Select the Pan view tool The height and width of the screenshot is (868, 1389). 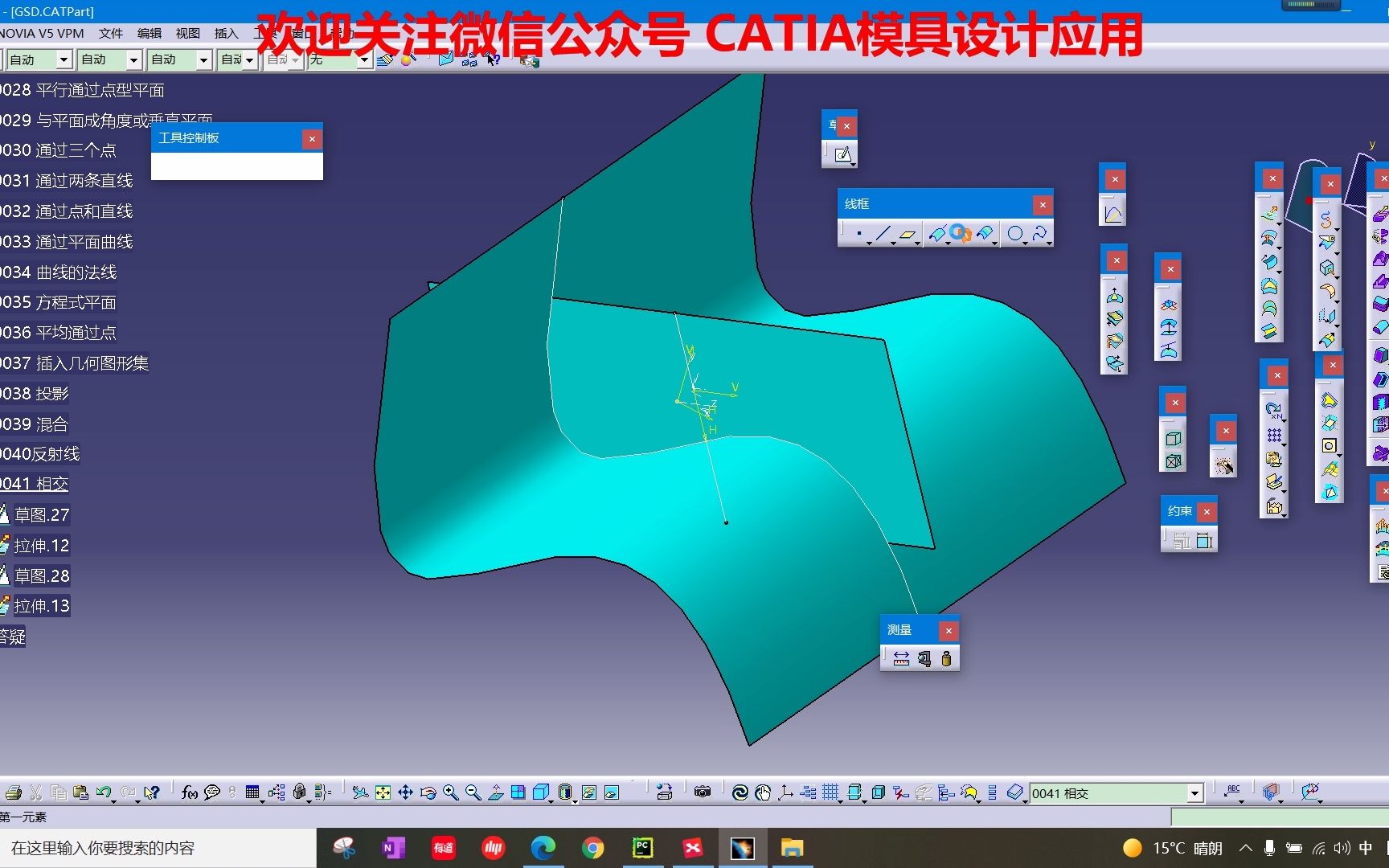click(406, 793)
